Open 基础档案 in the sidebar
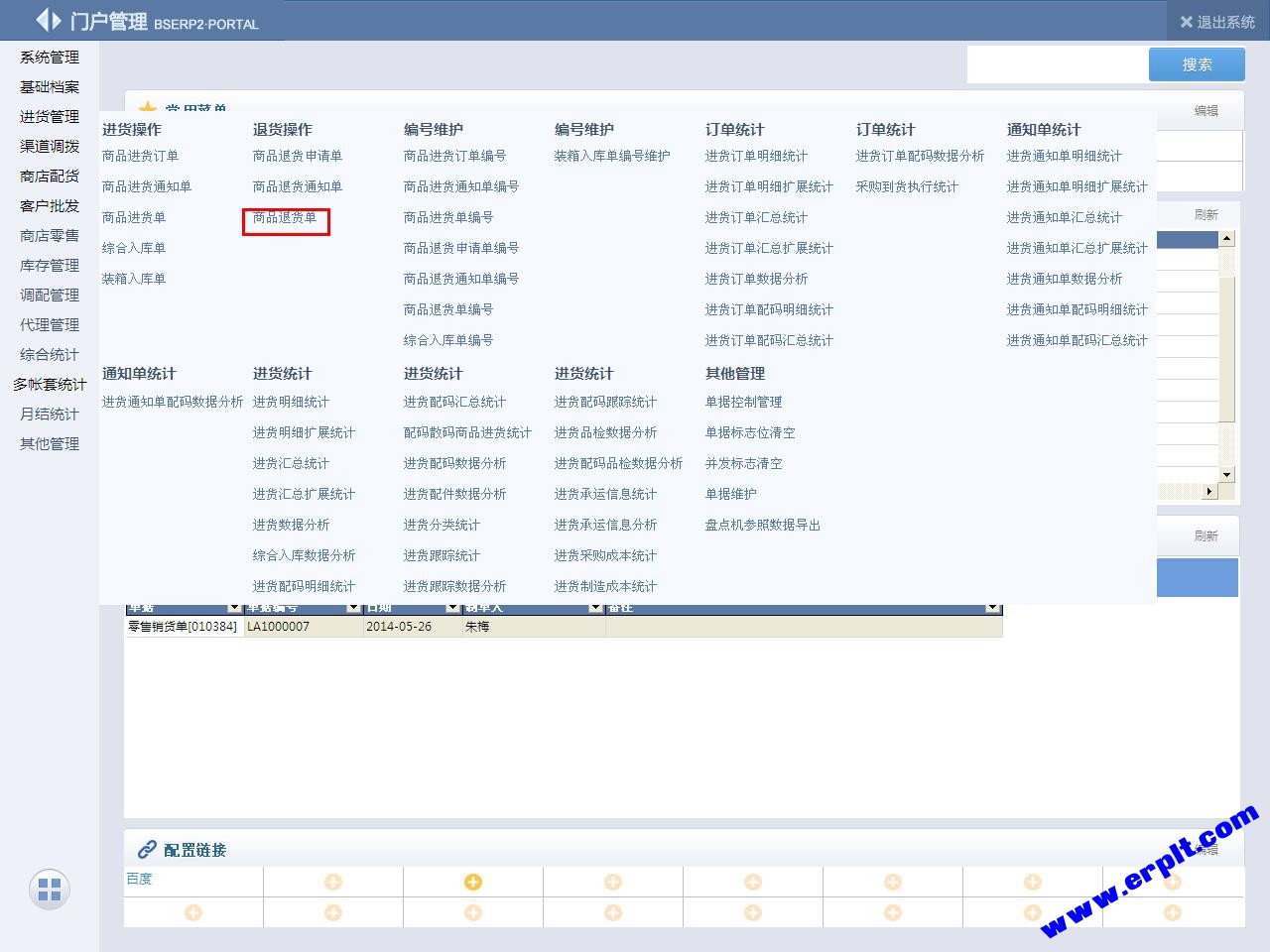The image size is (1270, 952). click(x=50, y=87)
